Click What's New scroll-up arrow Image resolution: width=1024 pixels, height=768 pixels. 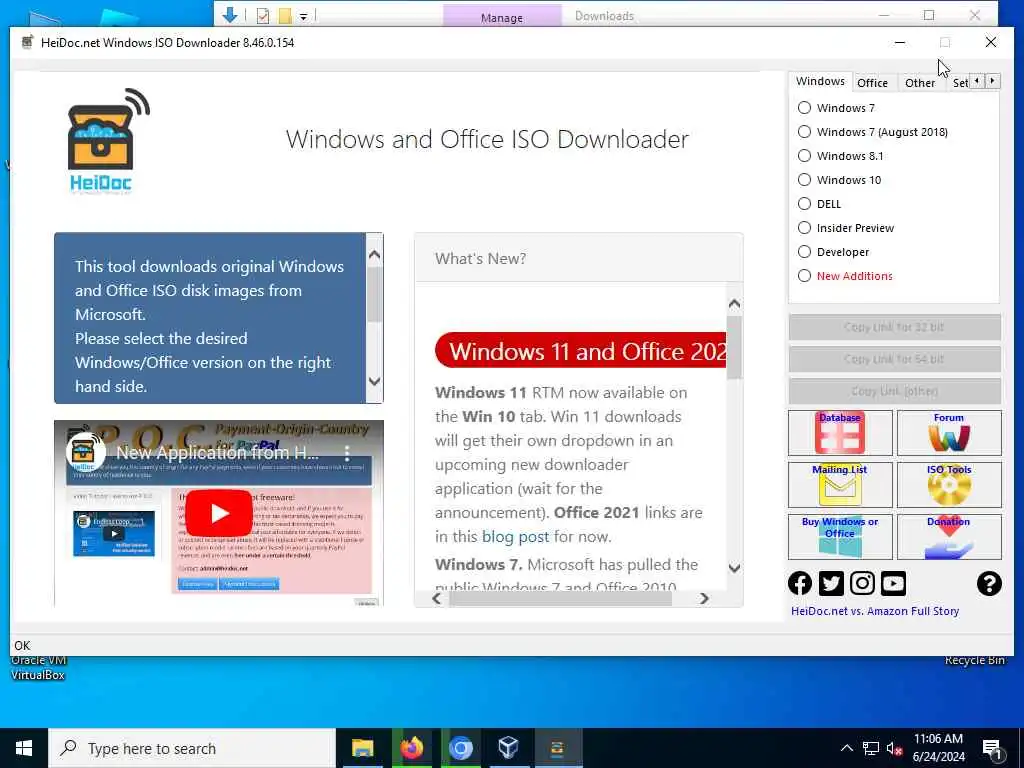[734, 304]
